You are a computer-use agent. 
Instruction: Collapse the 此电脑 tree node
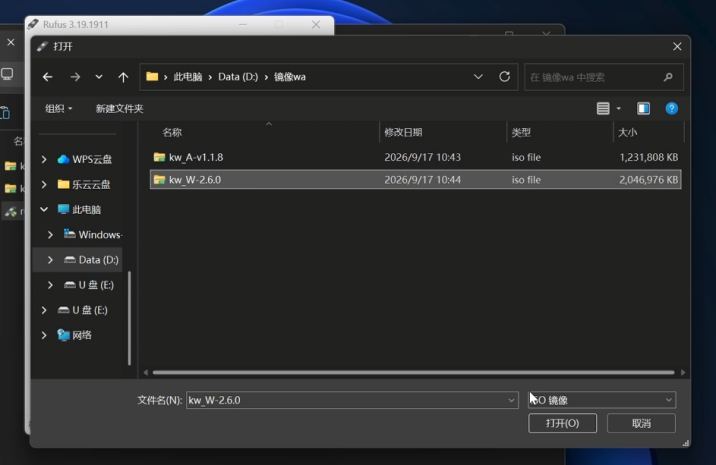click(x=44, y=209)
